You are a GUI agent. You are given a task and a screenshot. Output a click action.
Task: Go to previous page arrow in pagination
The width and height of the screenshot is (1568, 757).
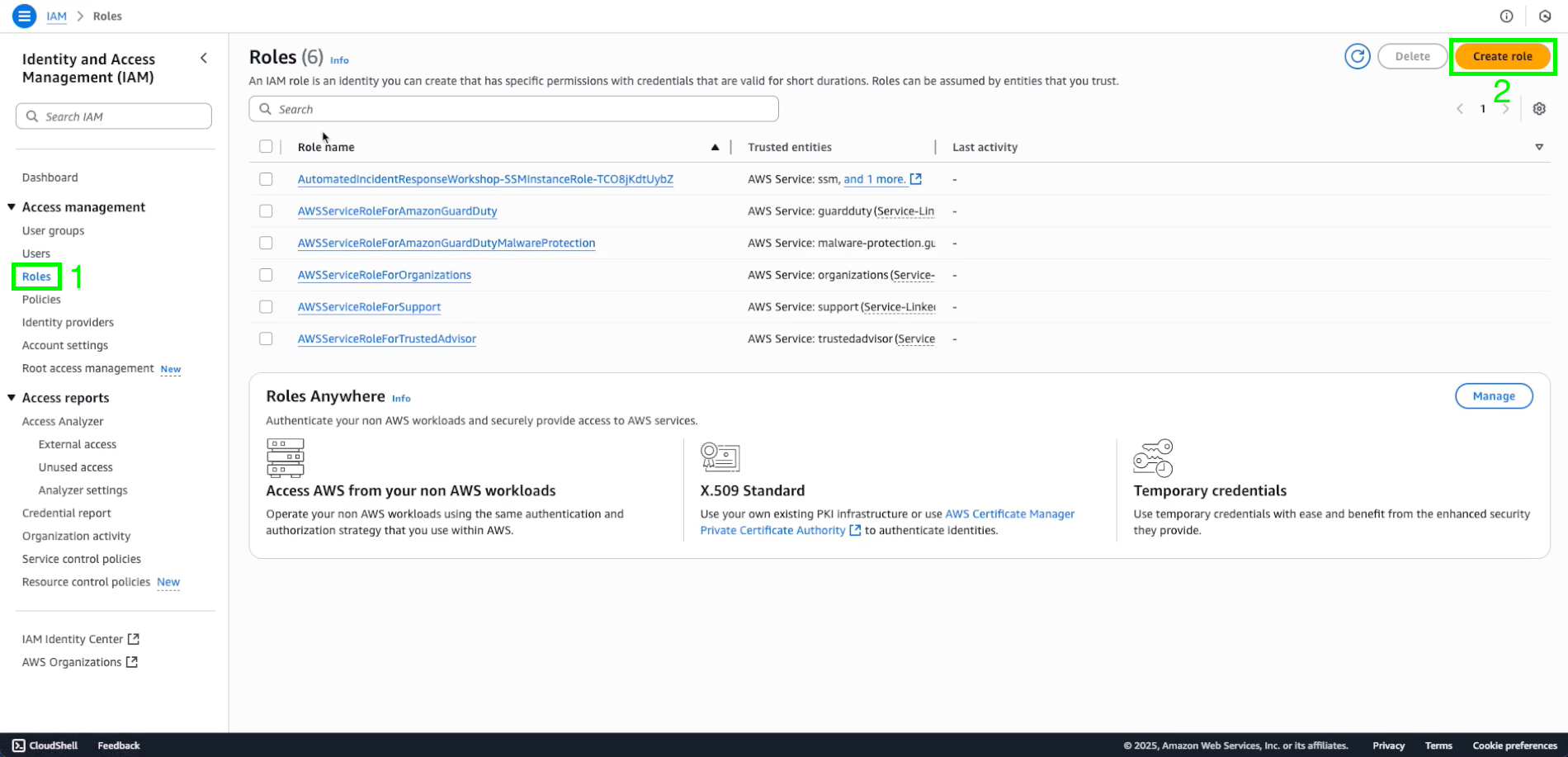click(x=1460, y=109)
